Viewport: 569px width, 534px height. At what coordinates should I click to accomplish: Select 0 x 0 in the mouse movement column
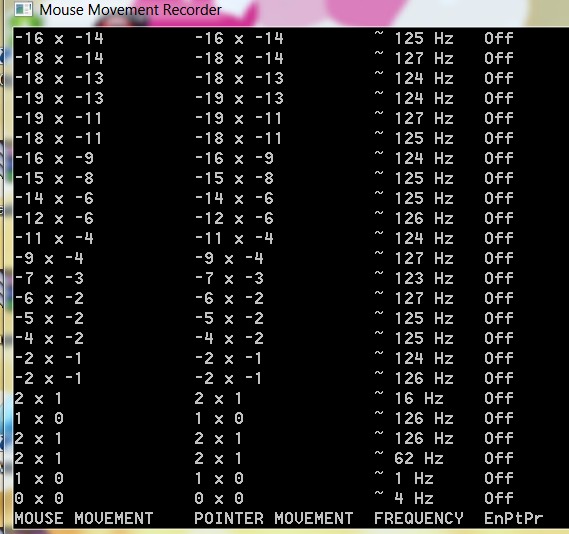(39, 498)
